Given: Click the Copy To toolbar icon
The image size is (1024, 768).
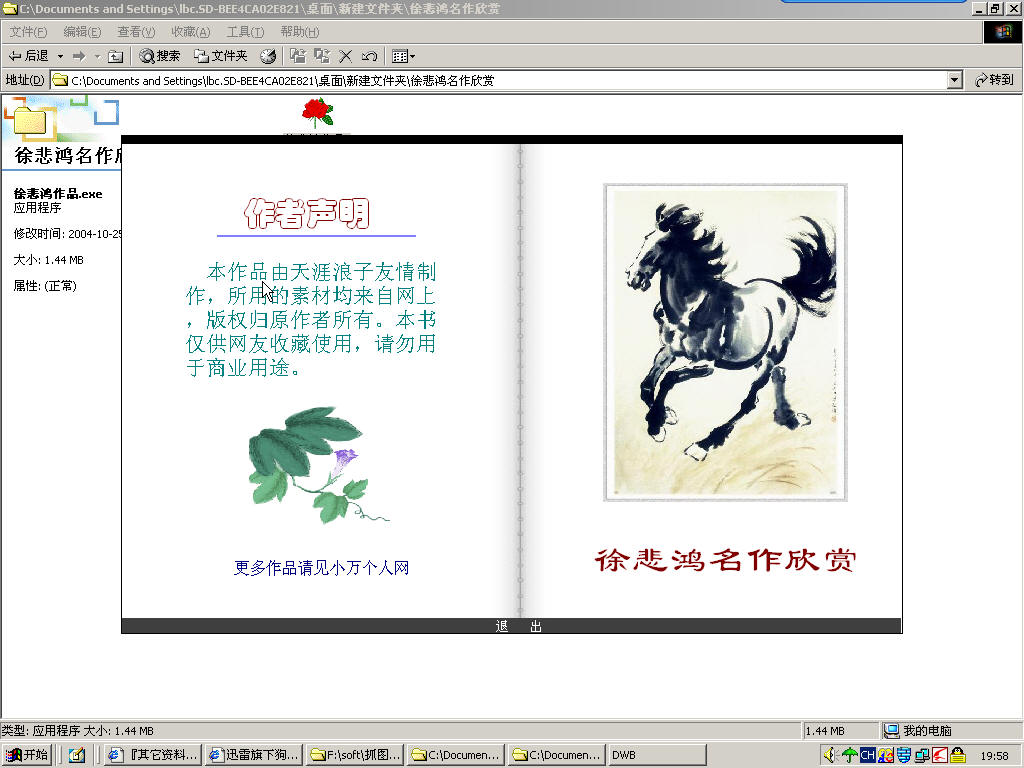Looking at the screenshot, I should tap(322, 56).
